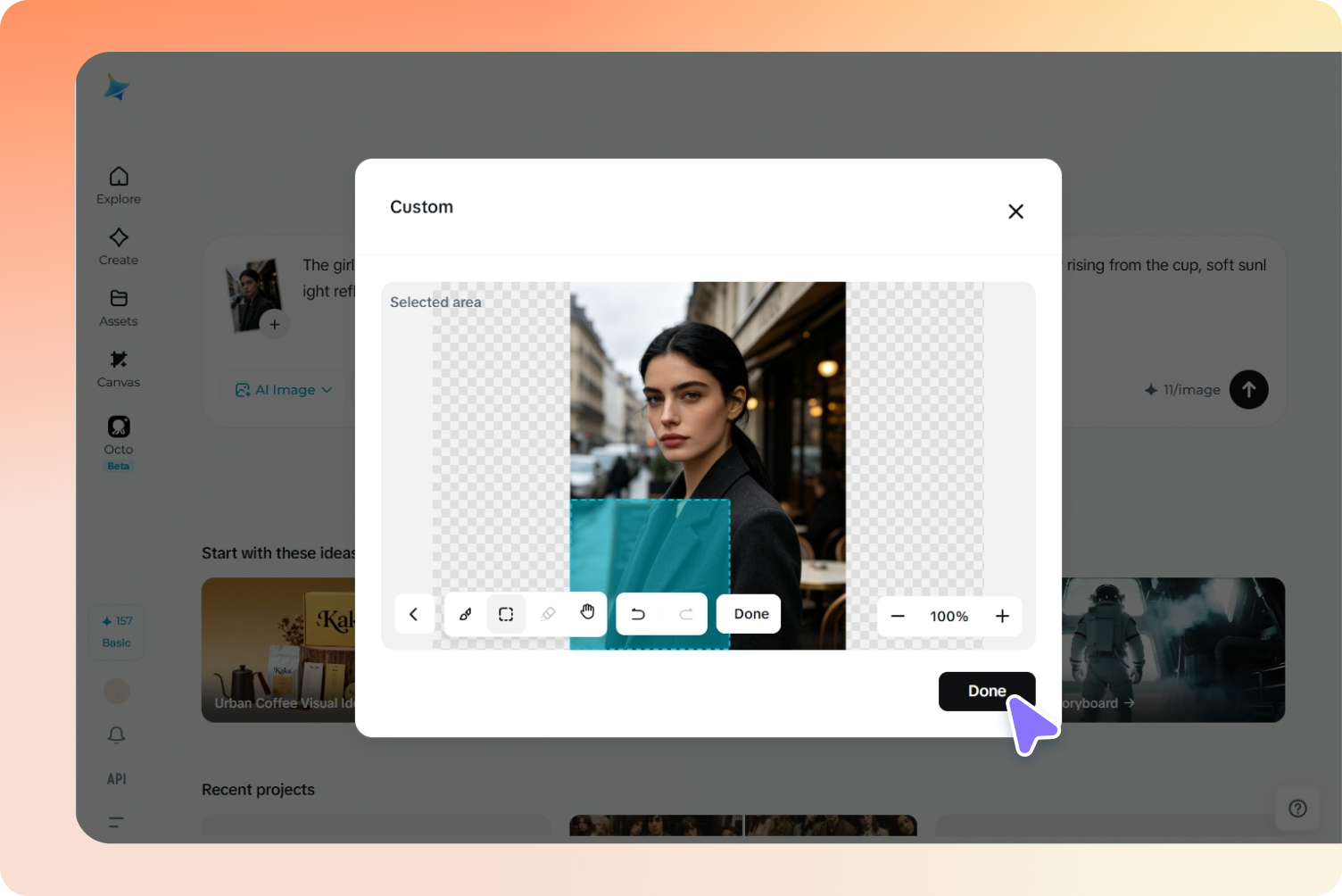This screenshot has height=896, width=1342.
Task: Toggle the sidebar menu lines icon
Action: point(117,822)
